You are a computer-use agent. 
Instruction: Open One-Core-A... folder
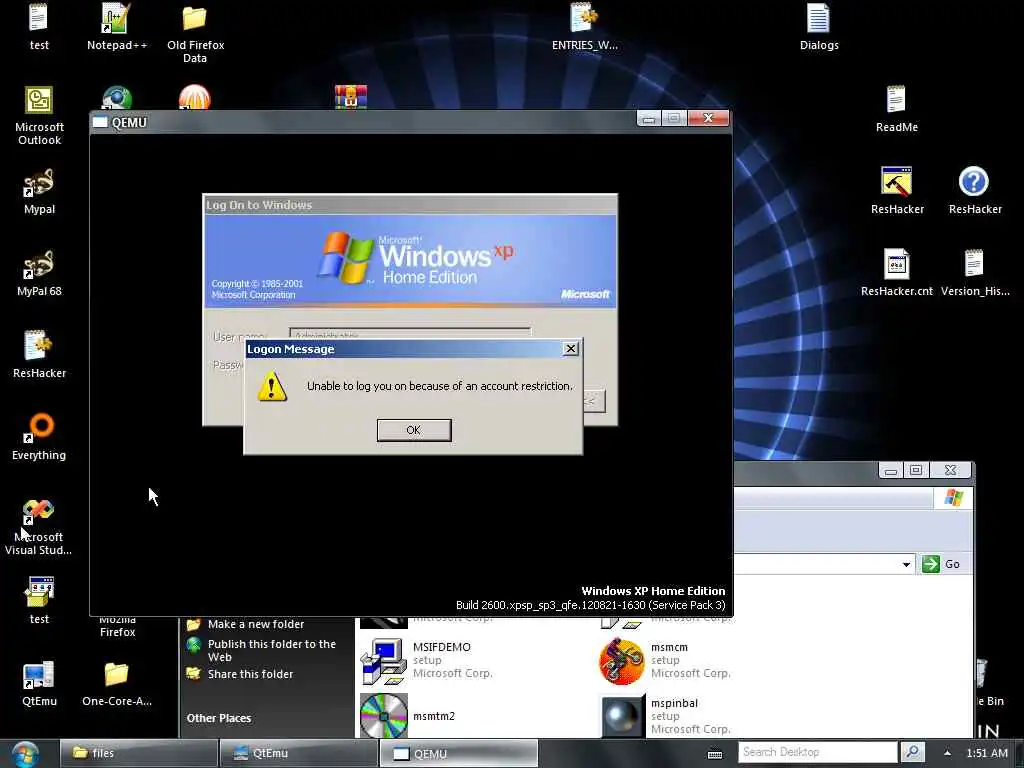click(116, 683)
